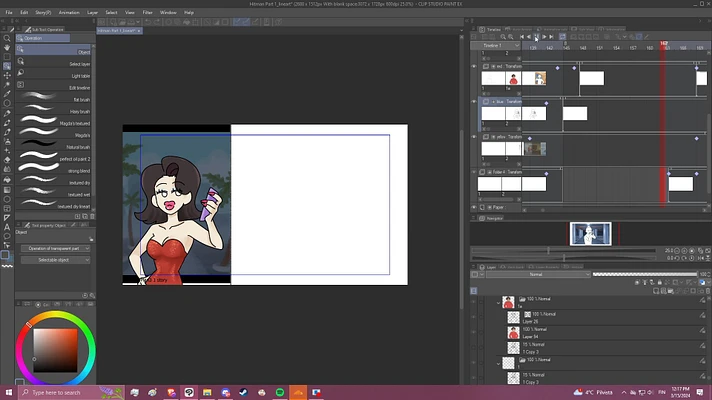
Task: Toggle visibility of the Paper track
Action: tap(474, 207)
